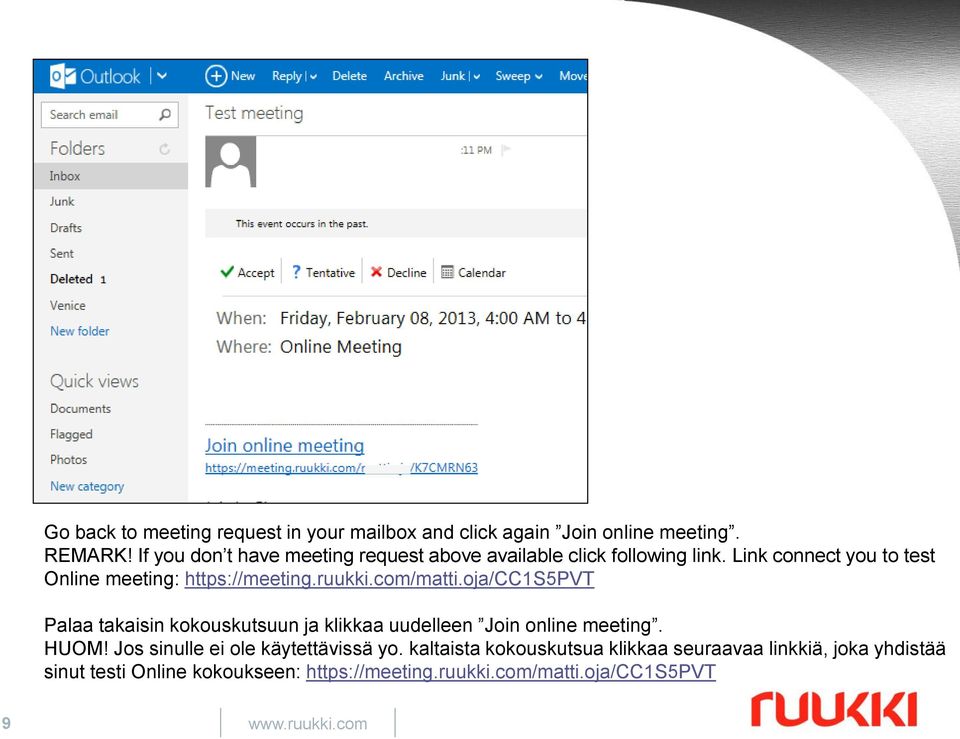Create a New folder

point(80,331)
